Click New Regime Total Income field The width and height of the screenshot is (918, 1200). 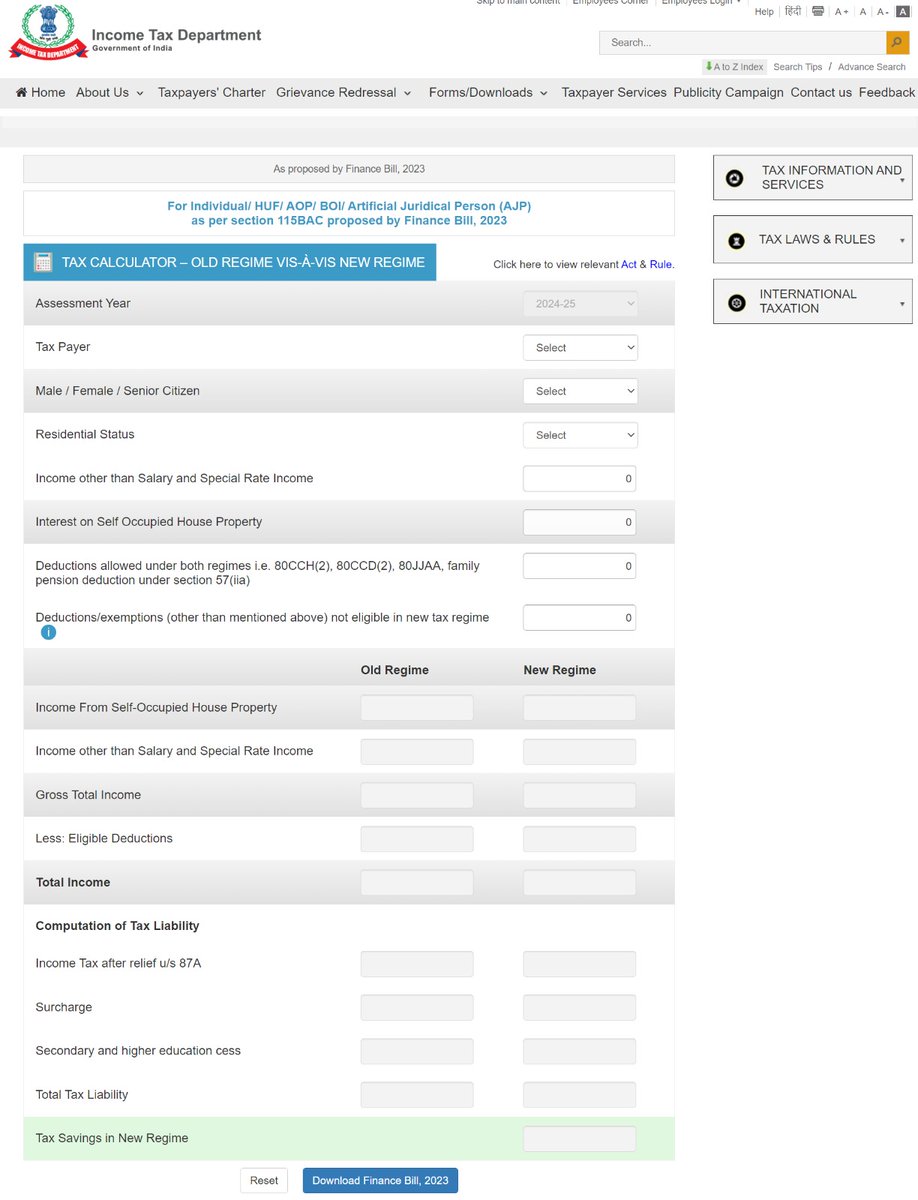(x=579, y=883)
